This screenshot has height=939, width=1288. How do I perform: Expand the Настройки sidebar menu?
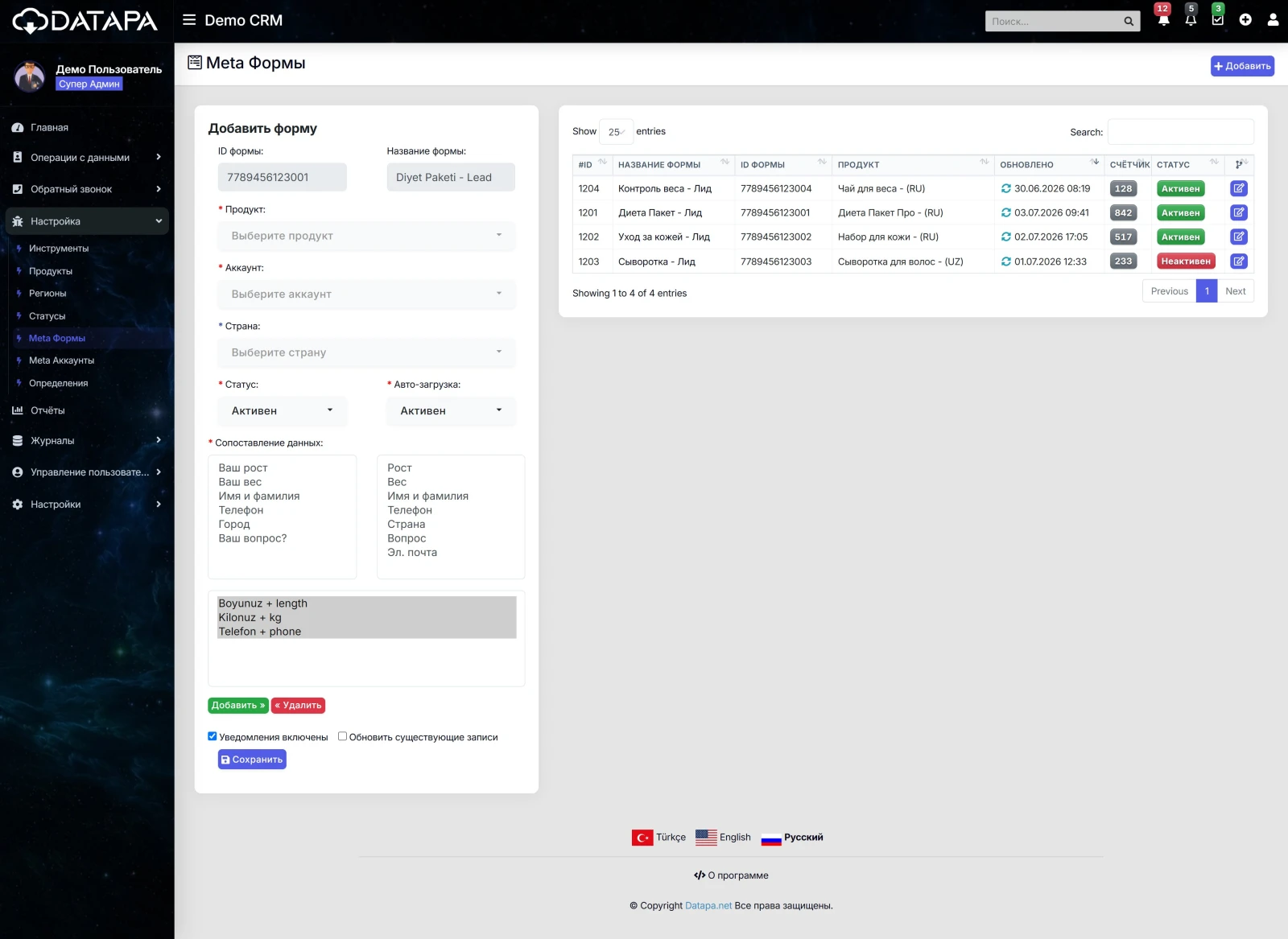coord(87,505)
